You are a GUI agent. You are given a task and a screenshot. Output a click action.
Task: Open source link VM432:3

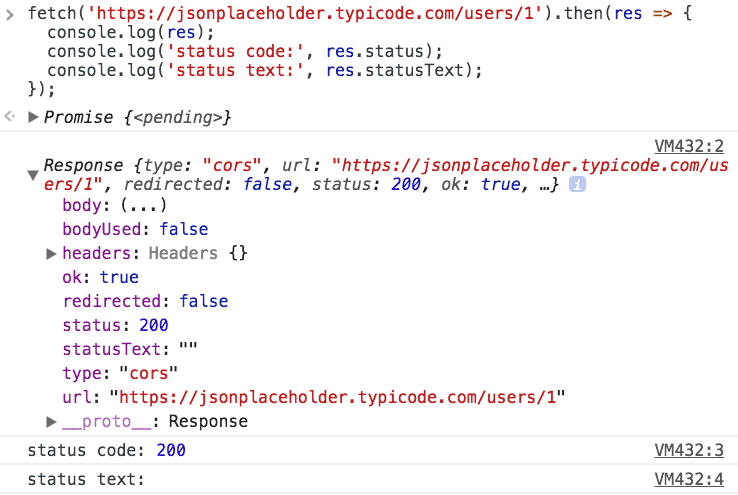[x=688, y=450]
